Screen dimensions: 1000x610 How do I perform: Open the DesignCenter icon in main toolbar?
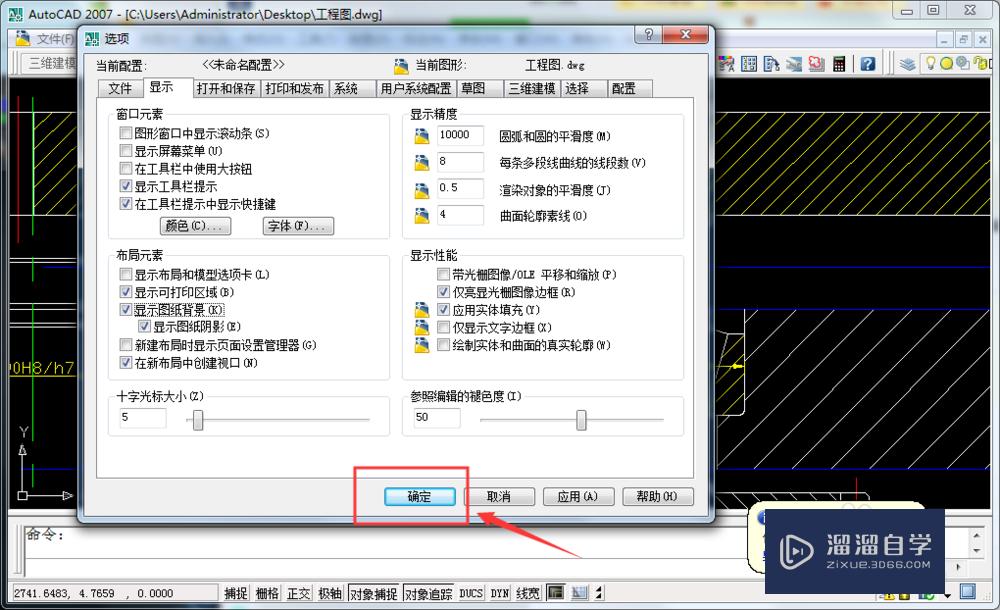[x=749, y=63]
